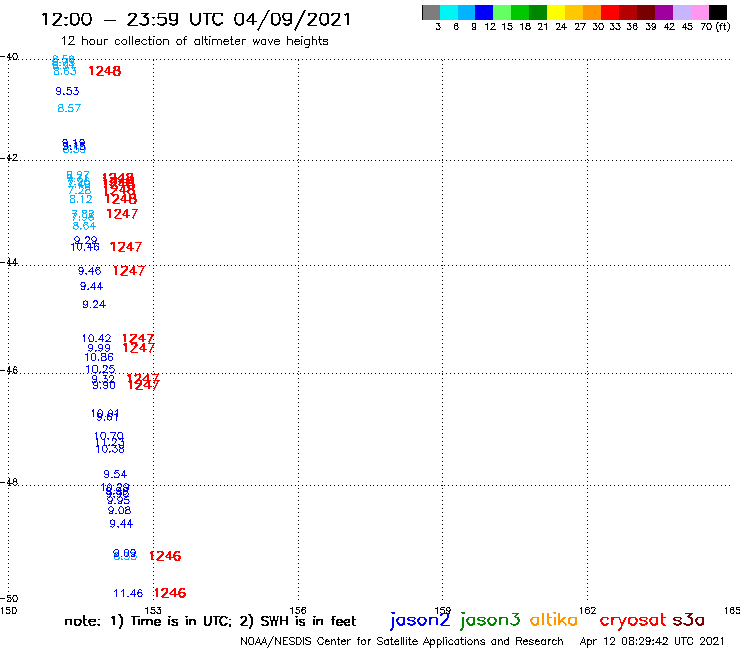Select the -42 latitude axis label

click(x=9, y=157)
